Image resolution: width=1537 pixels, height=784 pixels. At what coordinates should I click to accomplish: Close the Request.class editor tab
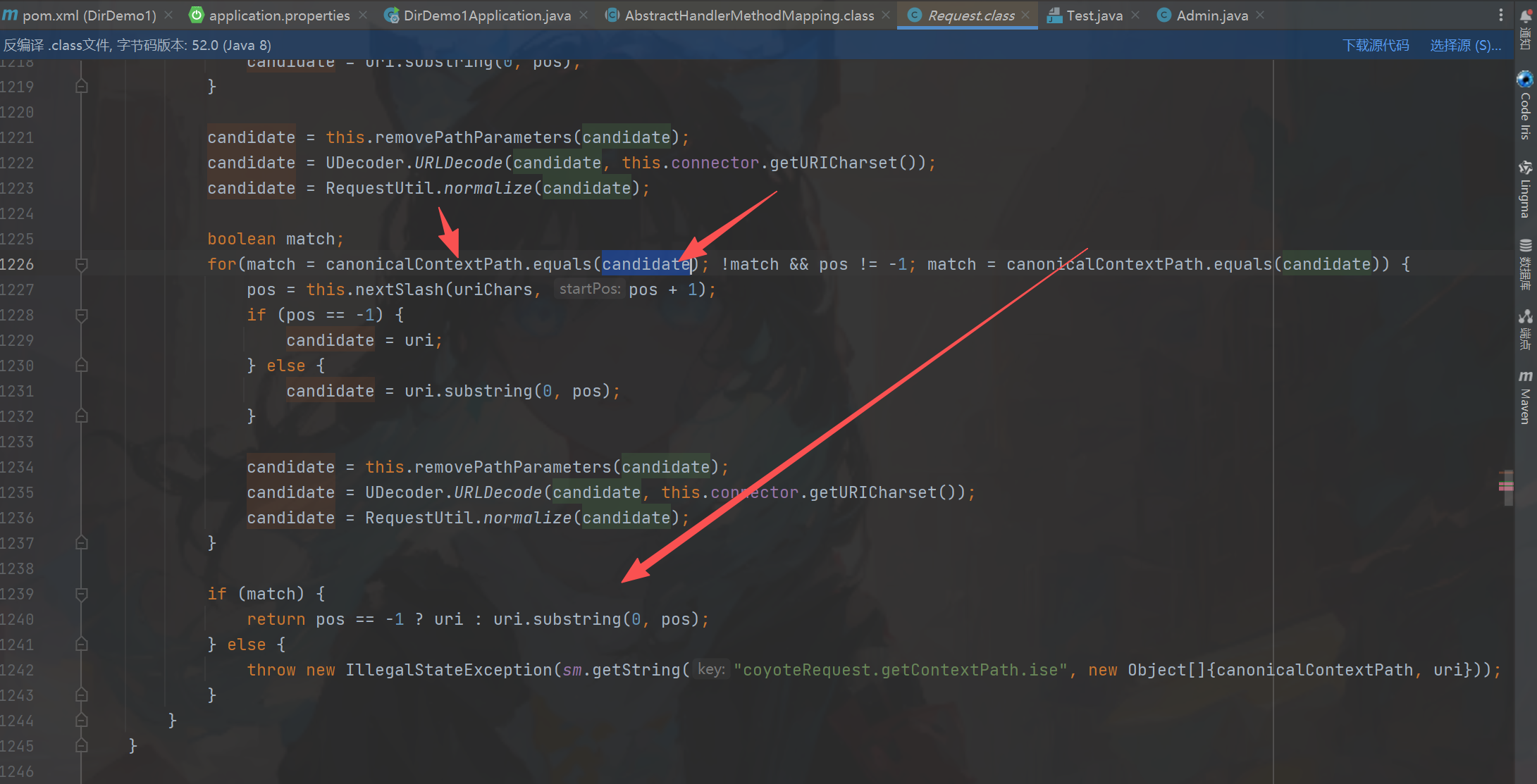(1025, 15)
